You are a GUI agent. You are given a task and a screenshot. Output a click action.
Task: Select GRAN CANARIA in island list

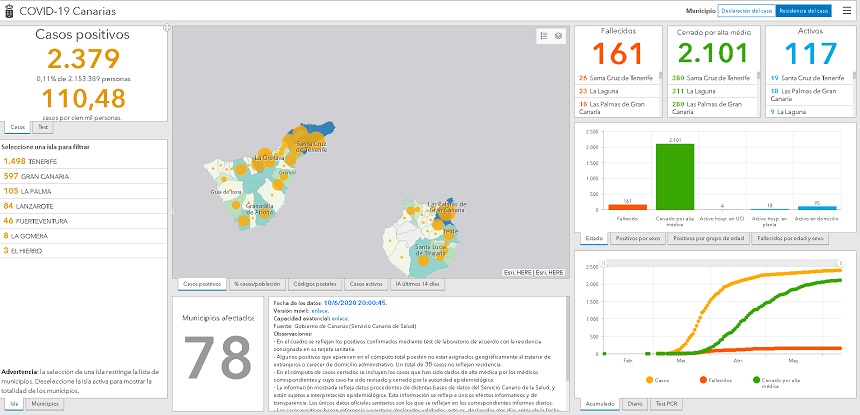click(x=35, y=176)
